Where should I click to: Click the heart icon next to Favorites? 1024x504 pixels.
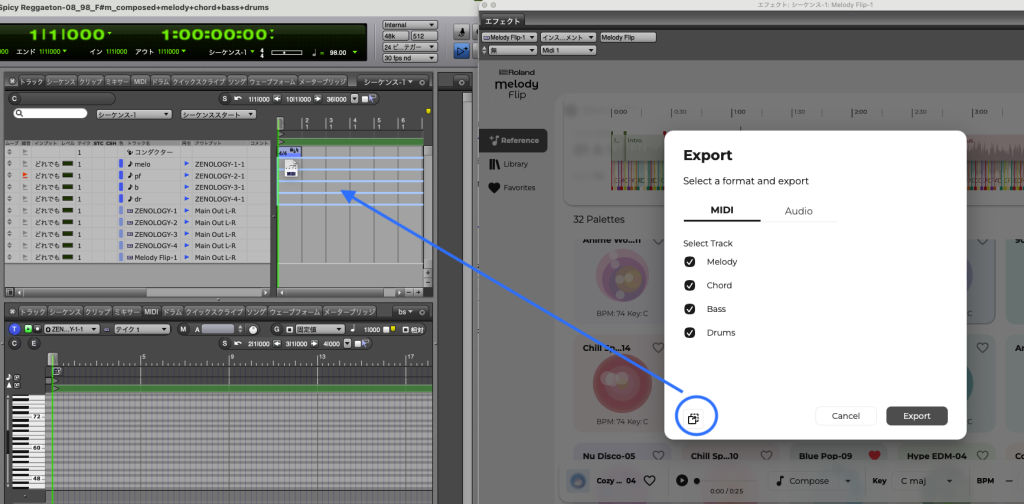494,187
